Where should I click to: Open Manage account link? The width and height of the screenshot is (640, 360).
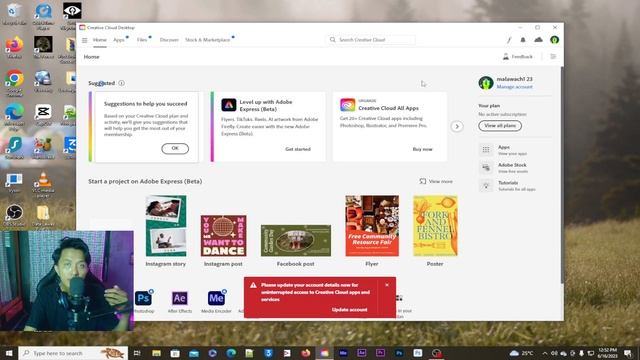(x=514, y=87)
